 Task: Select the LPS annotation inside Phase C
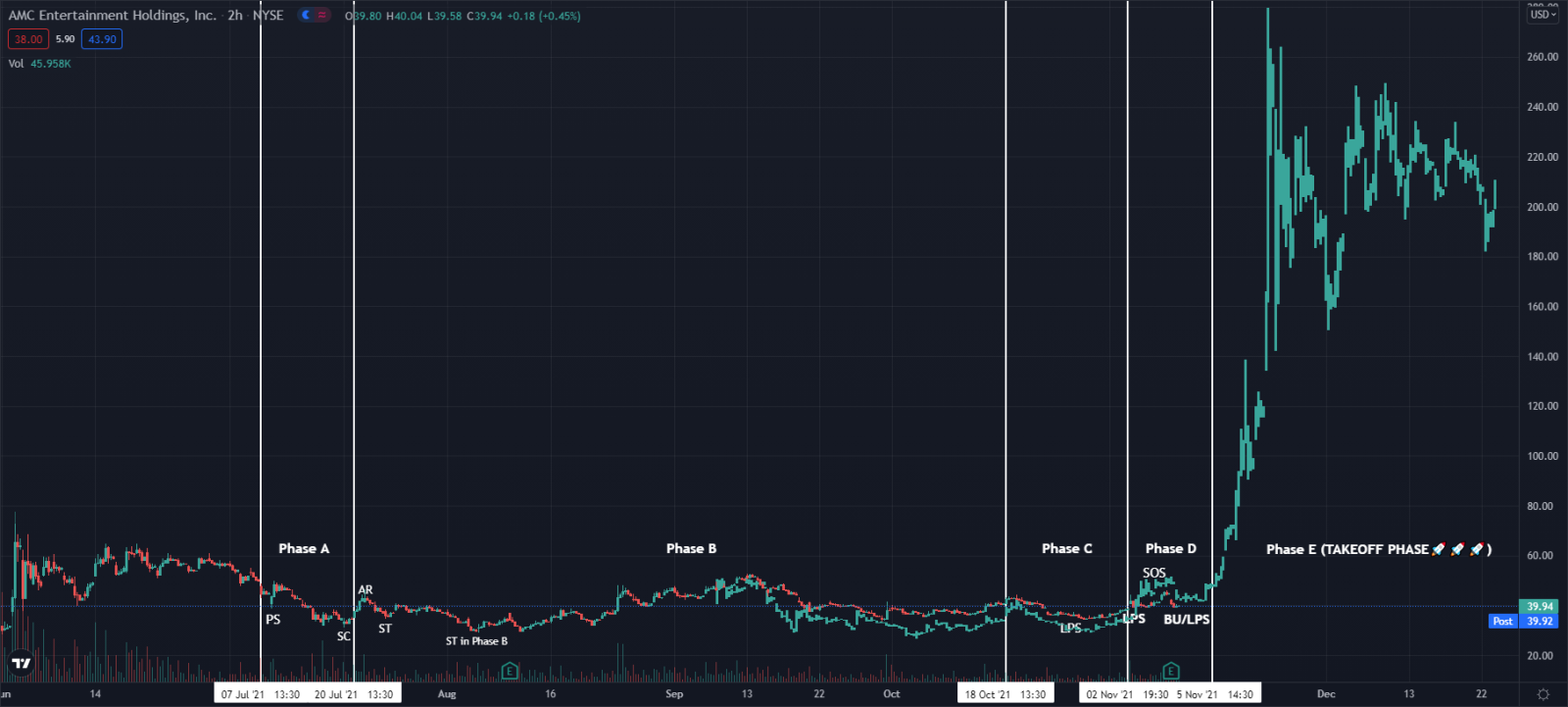pyautogui.click(x=1071, y=629)
